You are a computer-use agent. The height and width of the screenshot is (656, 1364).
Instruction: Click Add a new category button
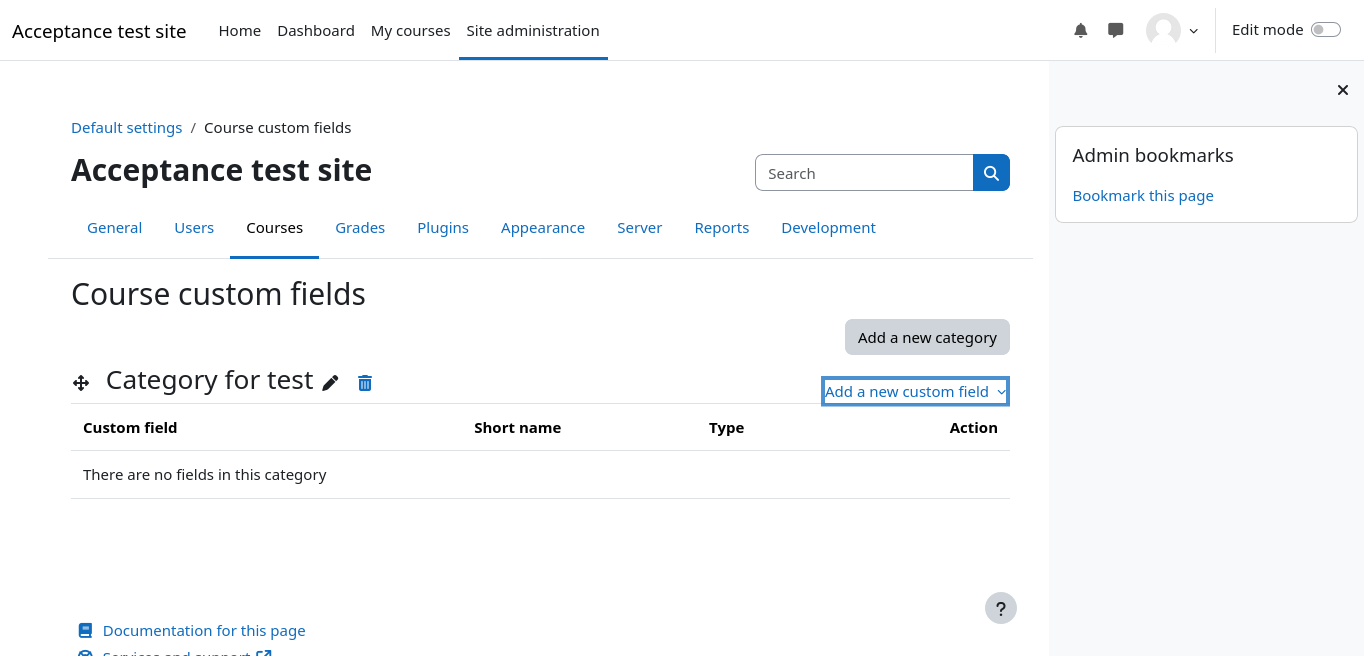tap(927, 337)
